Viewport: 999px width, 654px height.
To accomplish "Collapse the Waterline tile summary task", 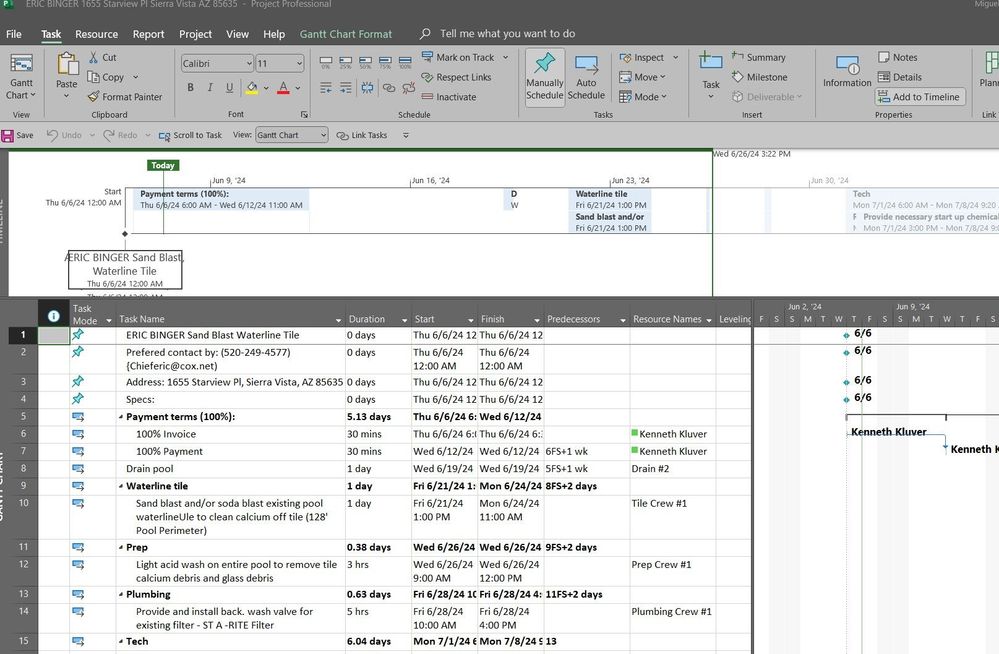I will [x=121, y=486].
